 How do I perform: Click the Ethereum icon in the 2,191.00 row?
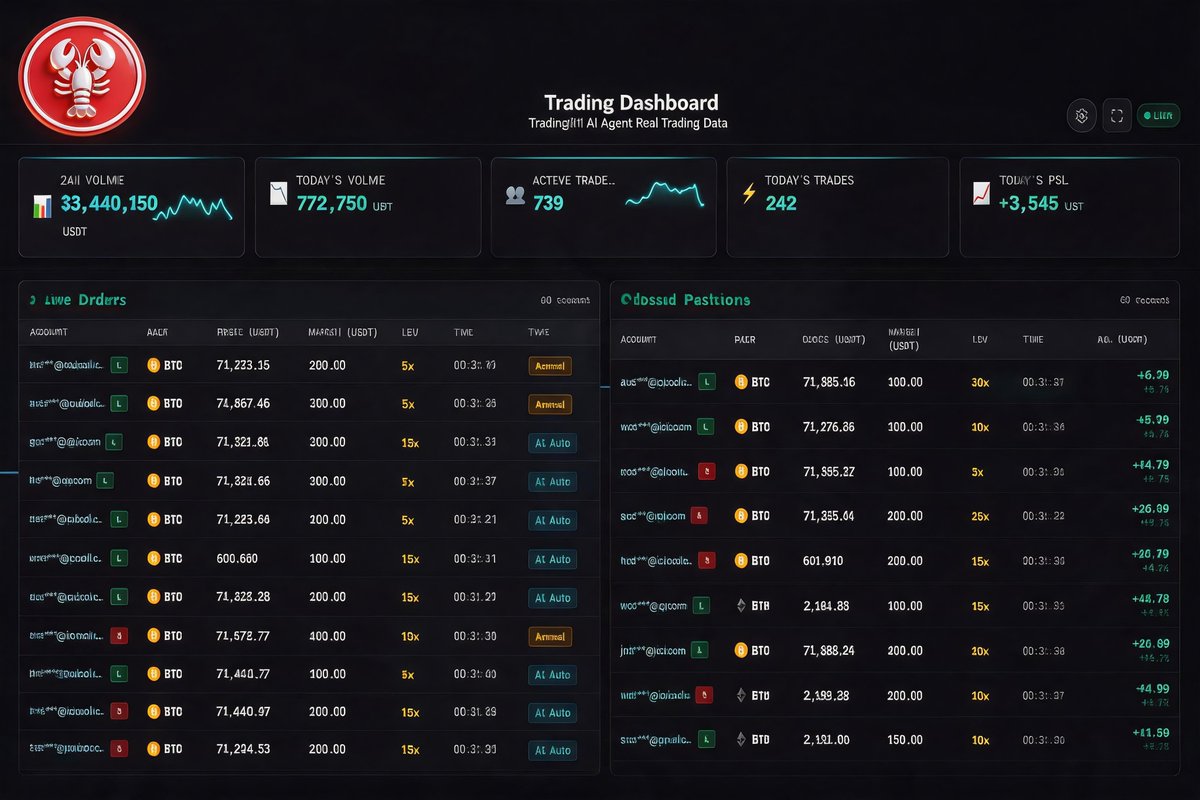(742, 740)
